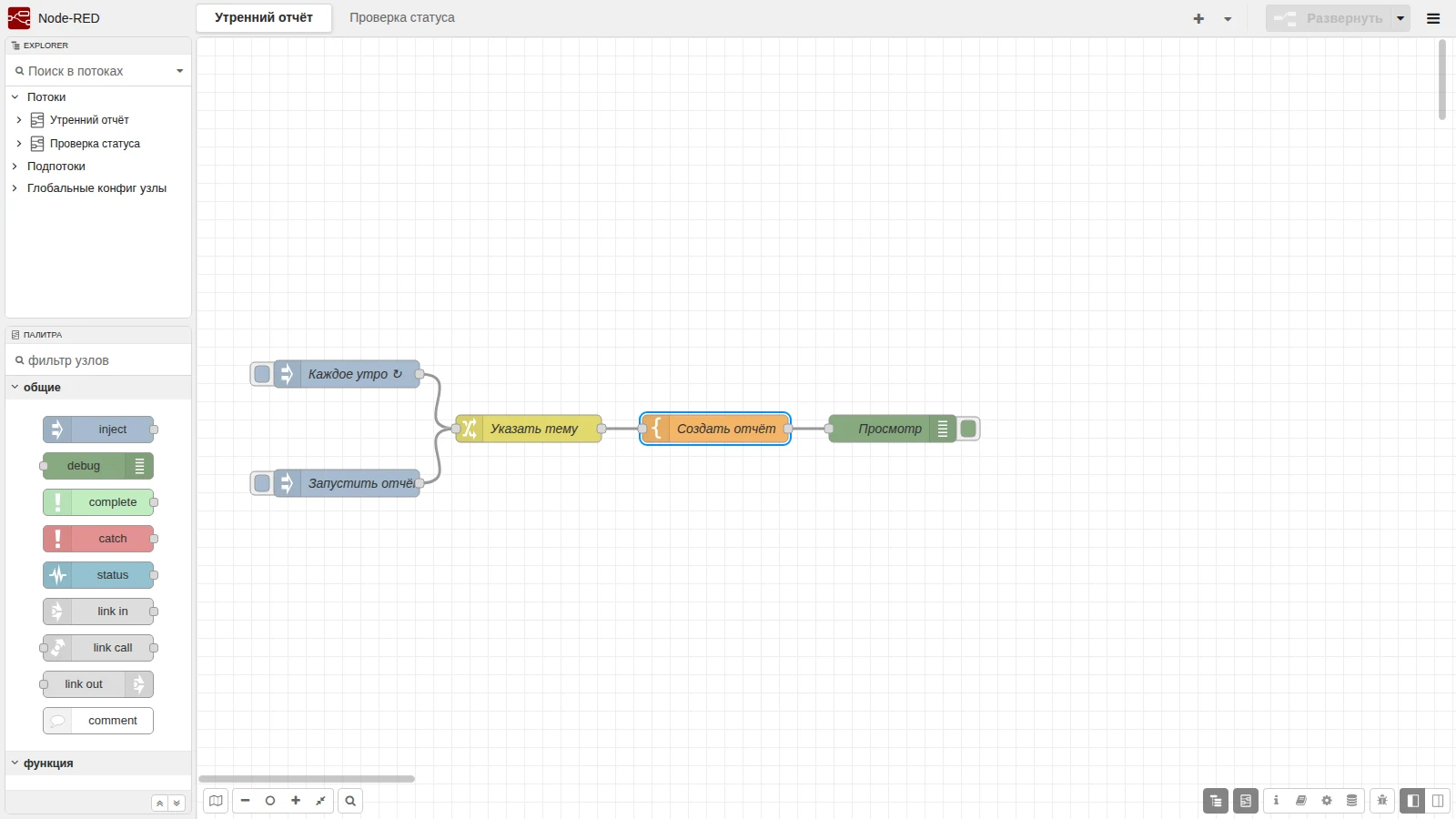Open the configuration nodes gear tab
Image resolution: width=1456 pixels, height=819 pixels.
click(1327, 801)
